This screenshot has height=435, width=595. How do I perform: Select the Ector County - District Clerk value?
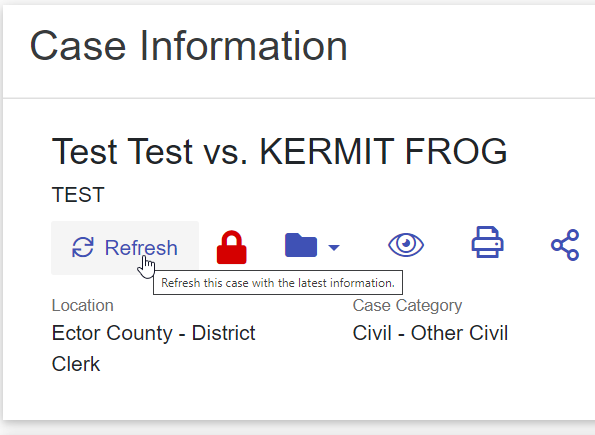(153, 348)
